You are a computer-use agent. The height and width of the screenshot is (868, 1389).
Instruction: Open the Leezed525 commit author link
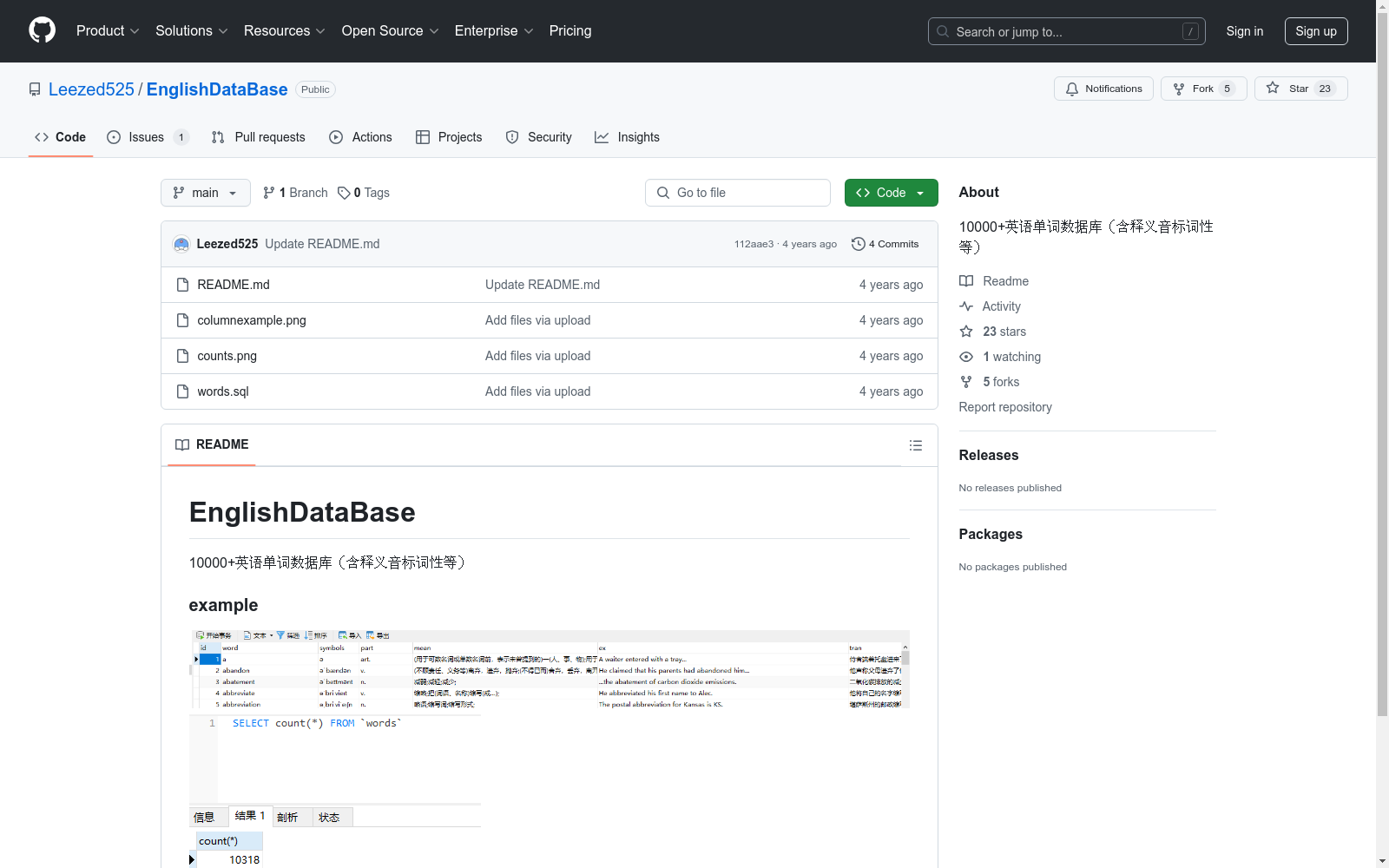pos(227,244)
